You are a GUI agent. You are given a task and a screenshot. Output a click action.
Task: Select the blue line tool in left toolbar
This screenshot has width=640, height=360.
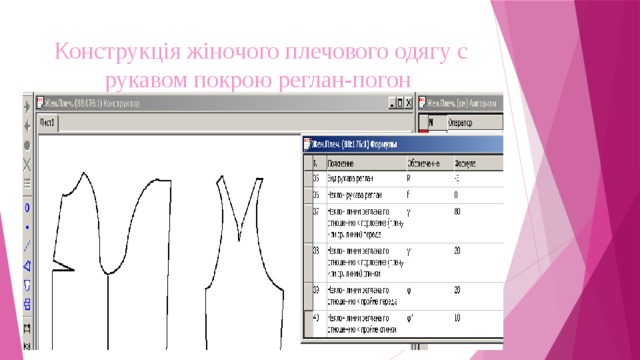27,246
